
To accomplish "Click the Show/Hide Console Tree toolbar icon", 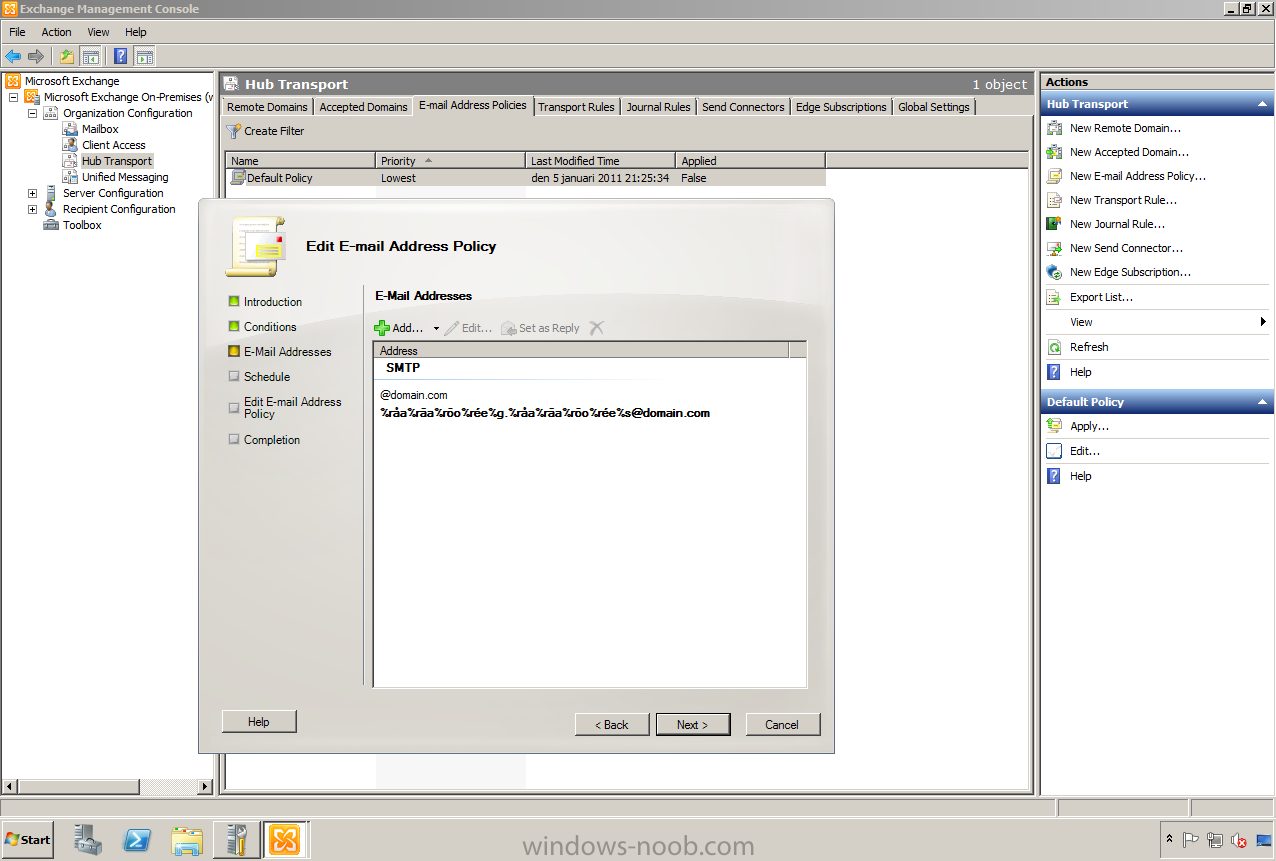I will (90, 56).
